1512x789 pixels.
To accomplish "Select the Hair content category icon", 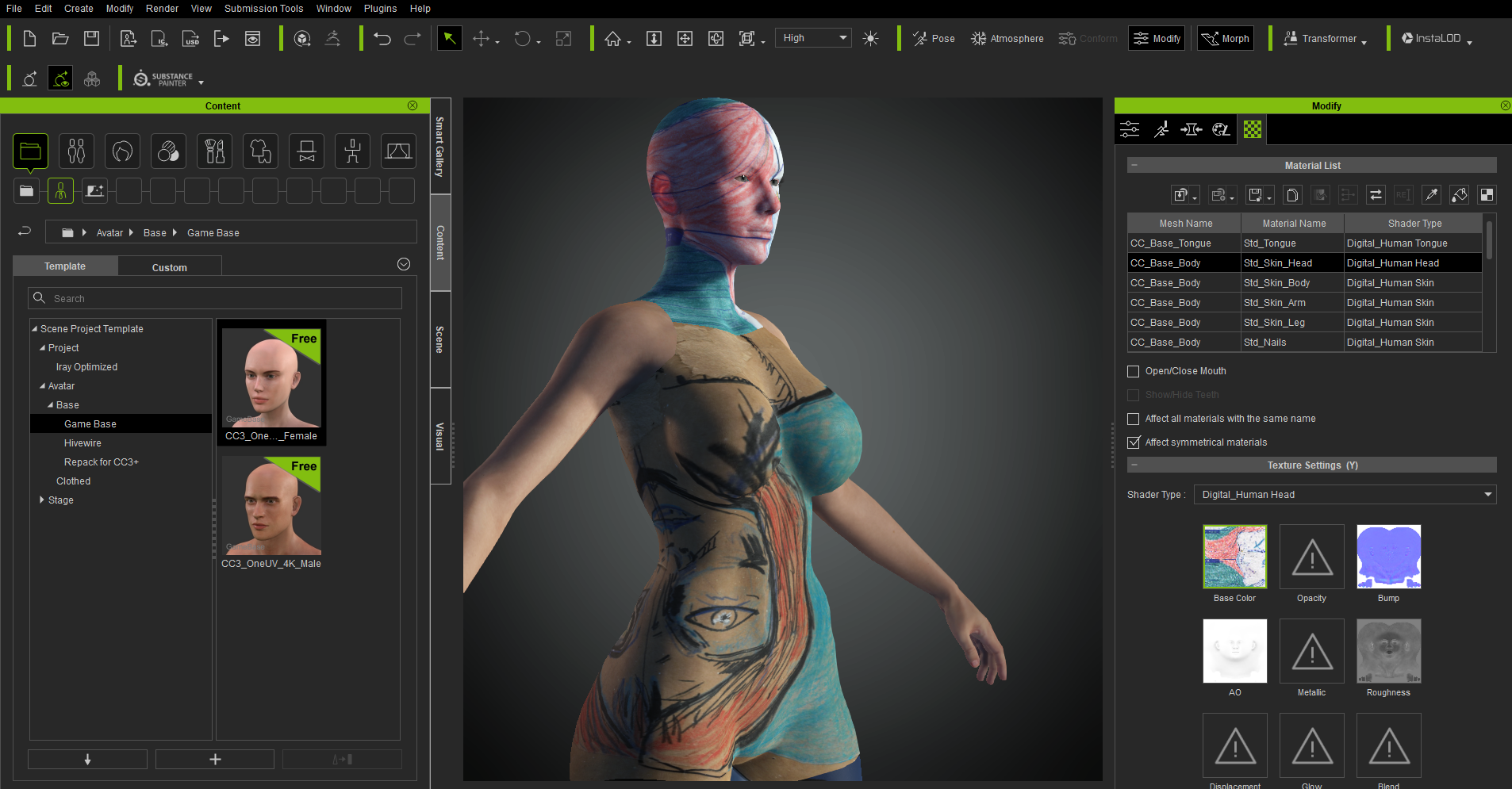I will point(122,151).
